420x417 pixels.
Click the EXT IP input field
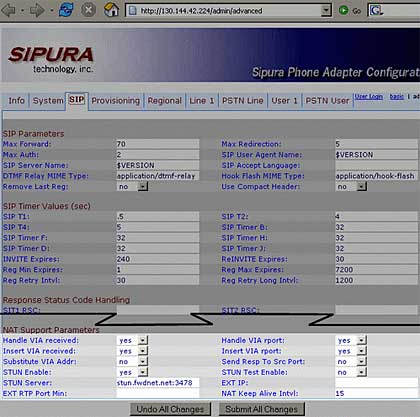coord(376,383)
